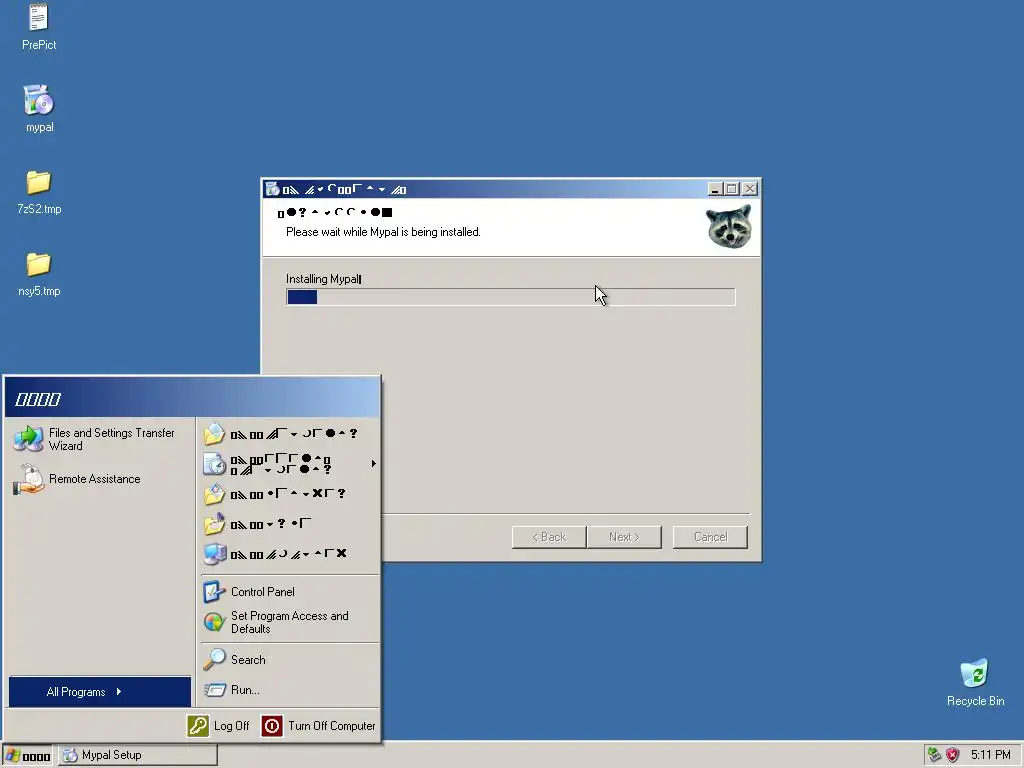This screenshot has width=1024, height=768.
Task: Click the installation progress bar
Action: point(511,297)
